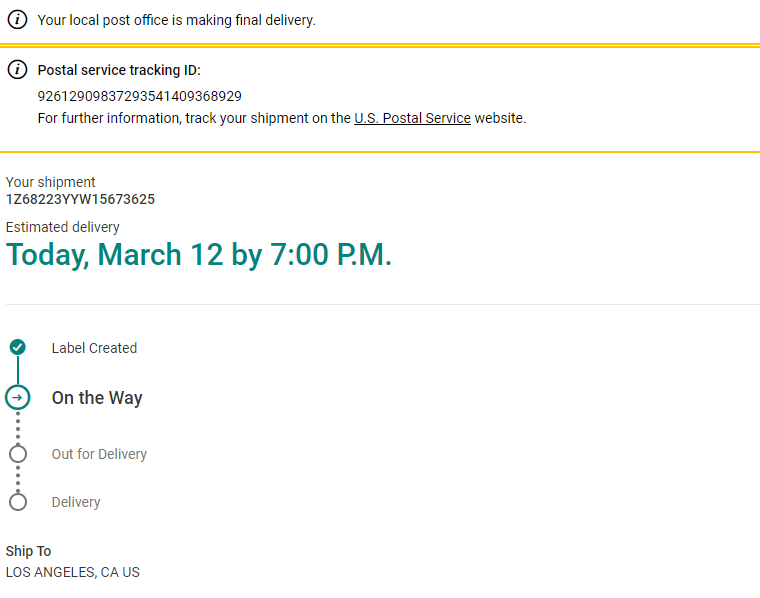Click the 'Postal service tracking ID:' bold label
The image size is (760, 598).
coord(119,70)
